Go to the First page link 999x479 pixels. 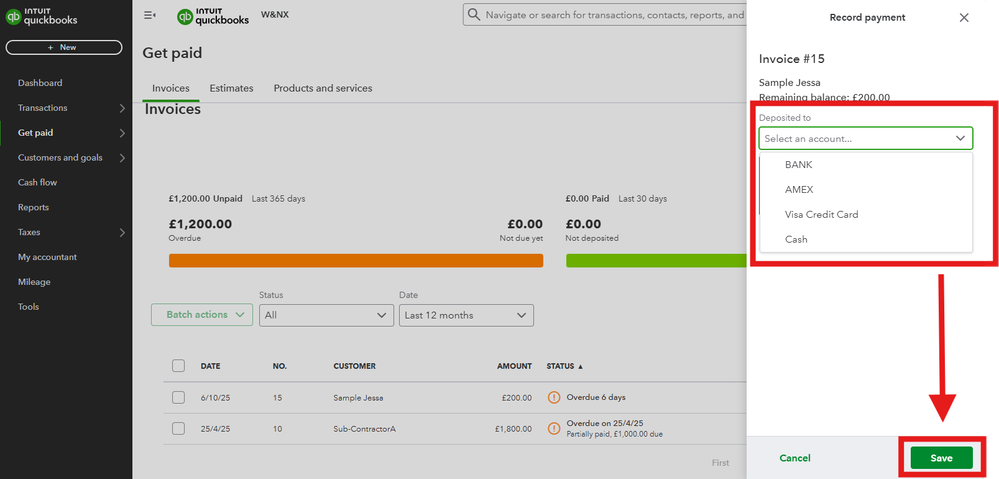pyautogui.click(x=721, y=463)
